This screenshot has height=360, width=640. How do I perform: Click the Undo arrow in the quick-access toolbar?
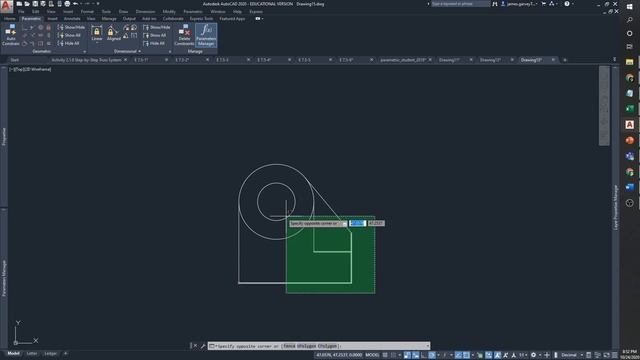pyautogui.click(x=75, y=4)
